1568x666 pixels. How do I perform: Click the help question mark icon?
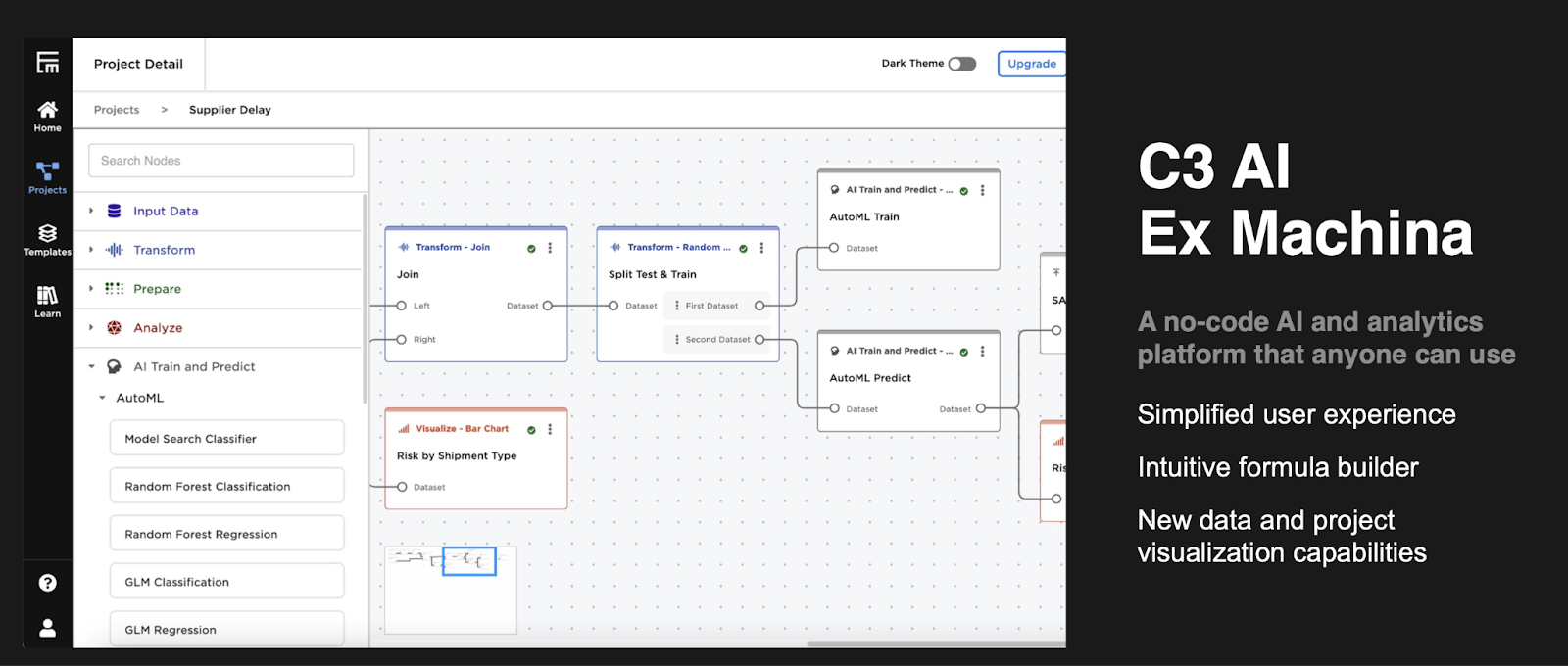pyautogui.click(x=47, y=583)
